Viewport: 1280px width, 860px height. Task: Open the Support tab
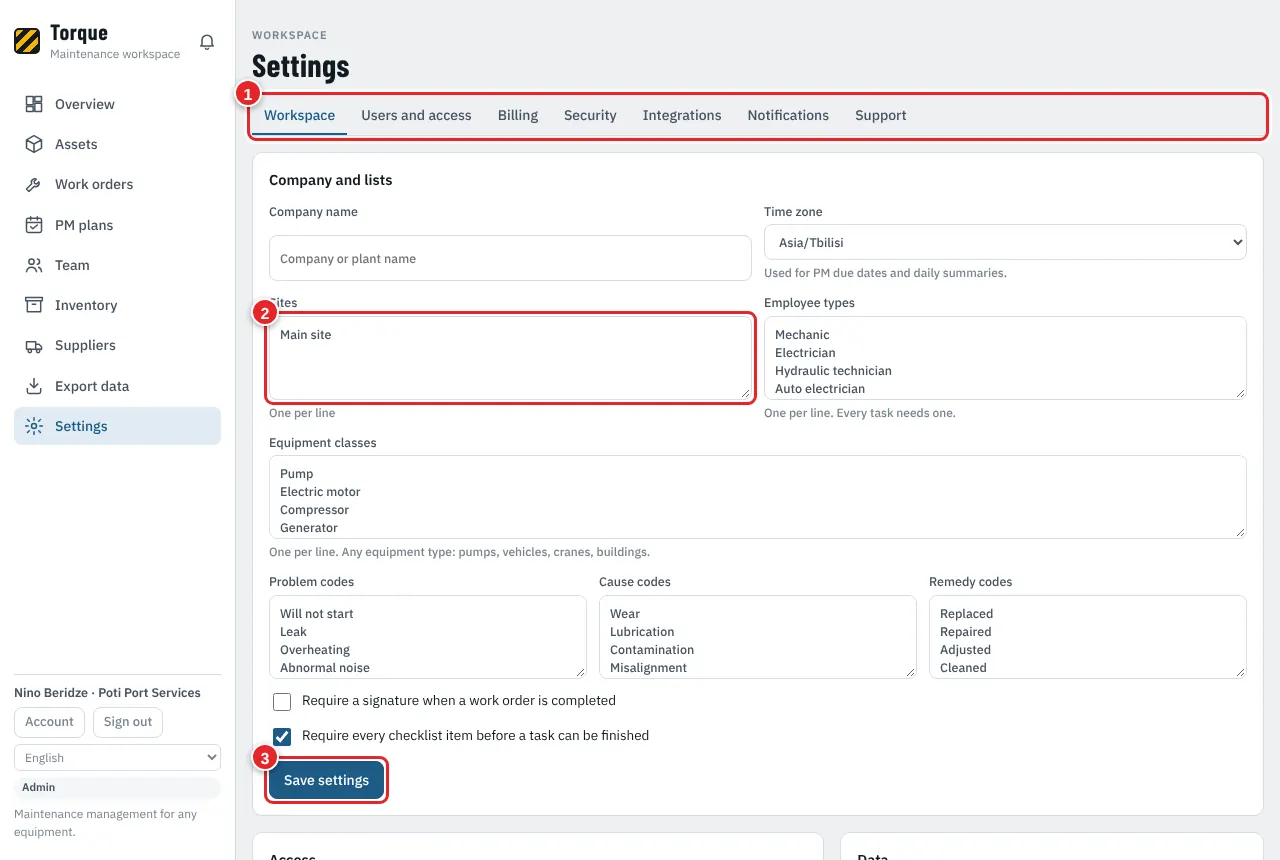(881, 115)
